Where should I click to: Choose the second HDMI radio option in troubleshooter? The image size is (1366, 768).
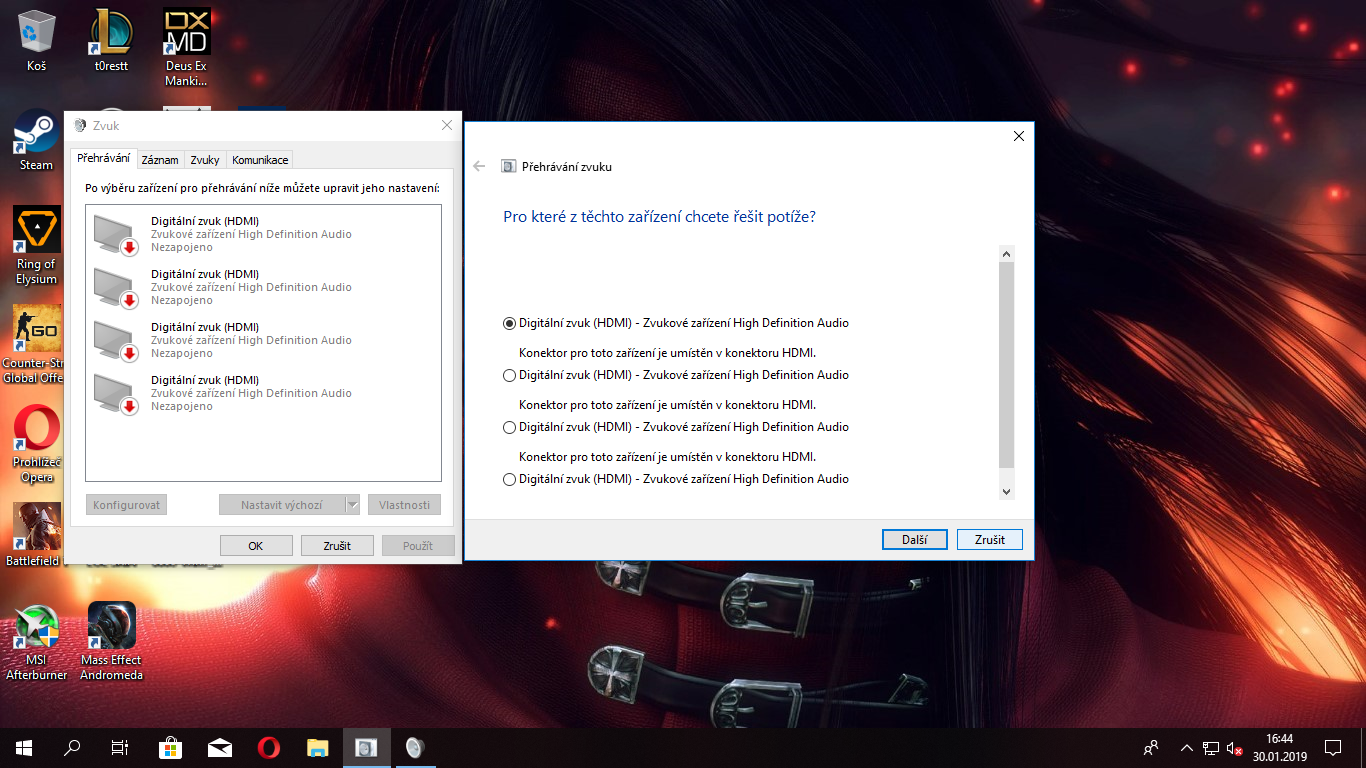pos(510,375)
